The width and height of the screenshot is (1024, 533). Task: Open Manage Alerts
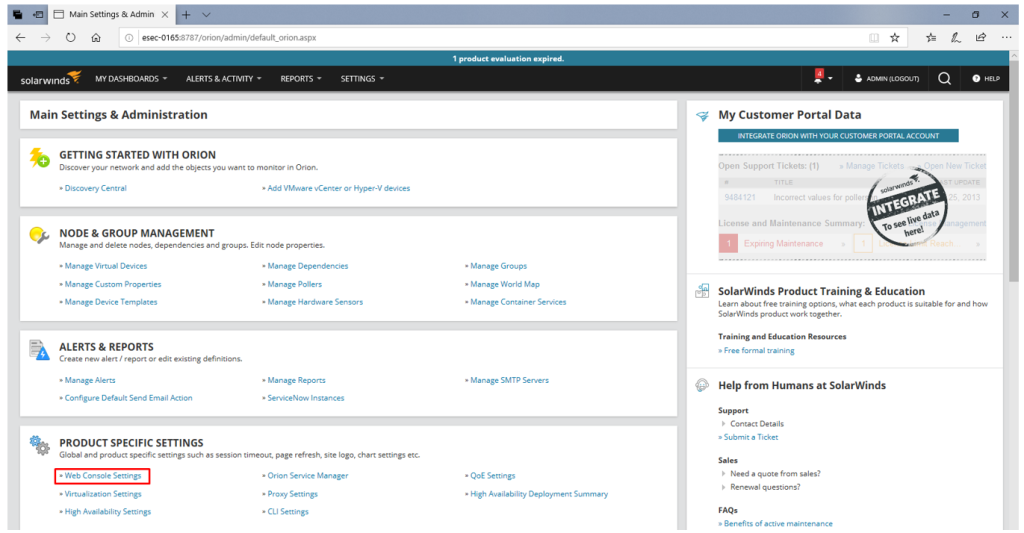(90, 380)
